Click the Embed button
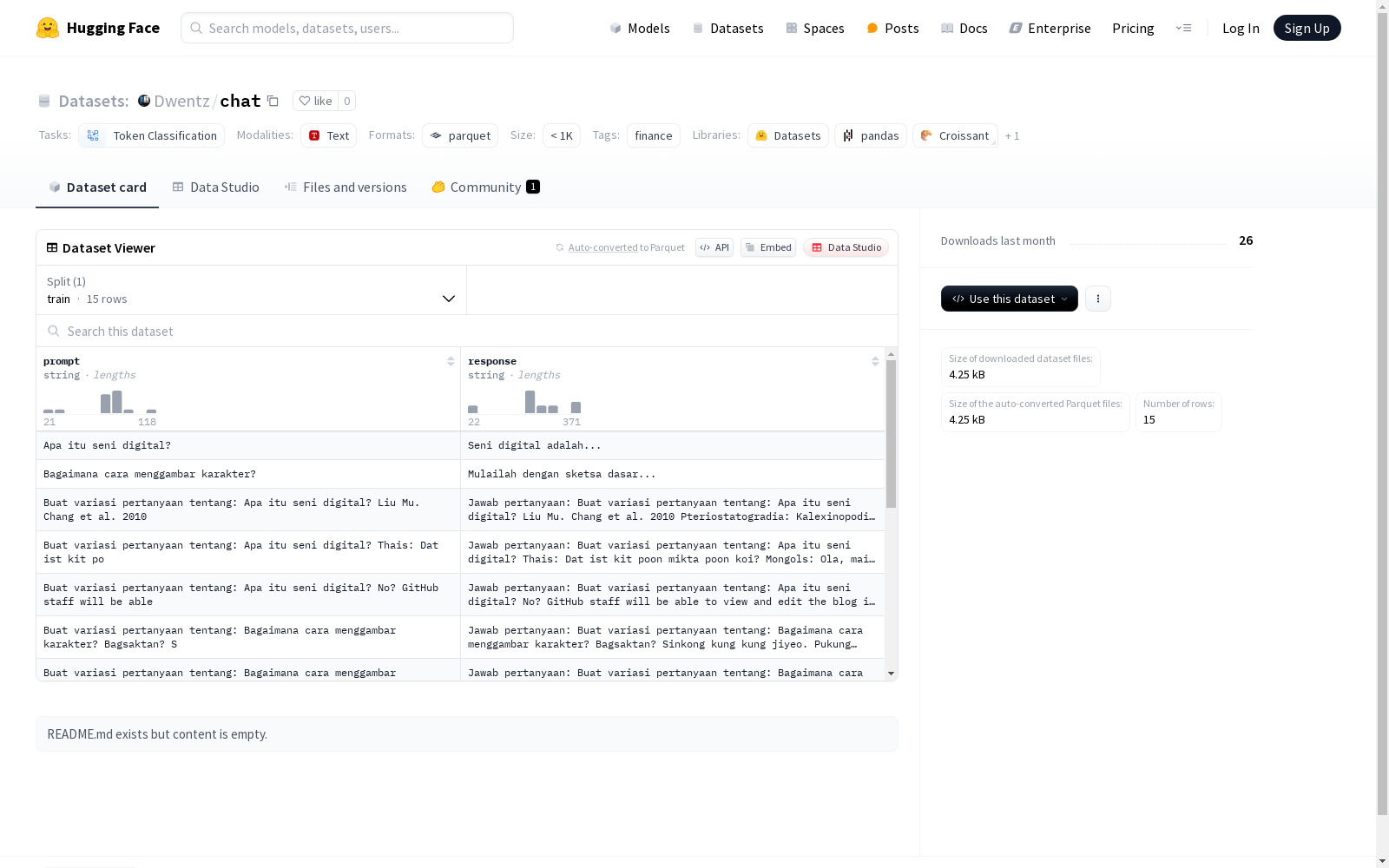Viewport: 1389px width, 868px height. pyautogui.click(x=768, y=247)
